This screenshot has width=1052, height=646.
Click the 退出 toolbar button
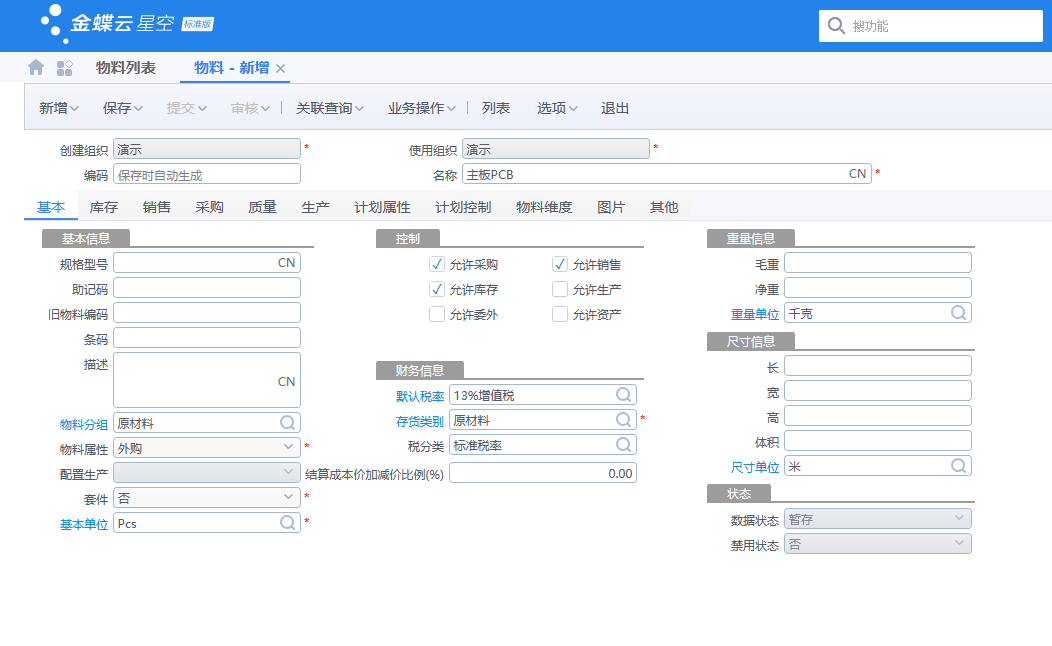(615, 108)
